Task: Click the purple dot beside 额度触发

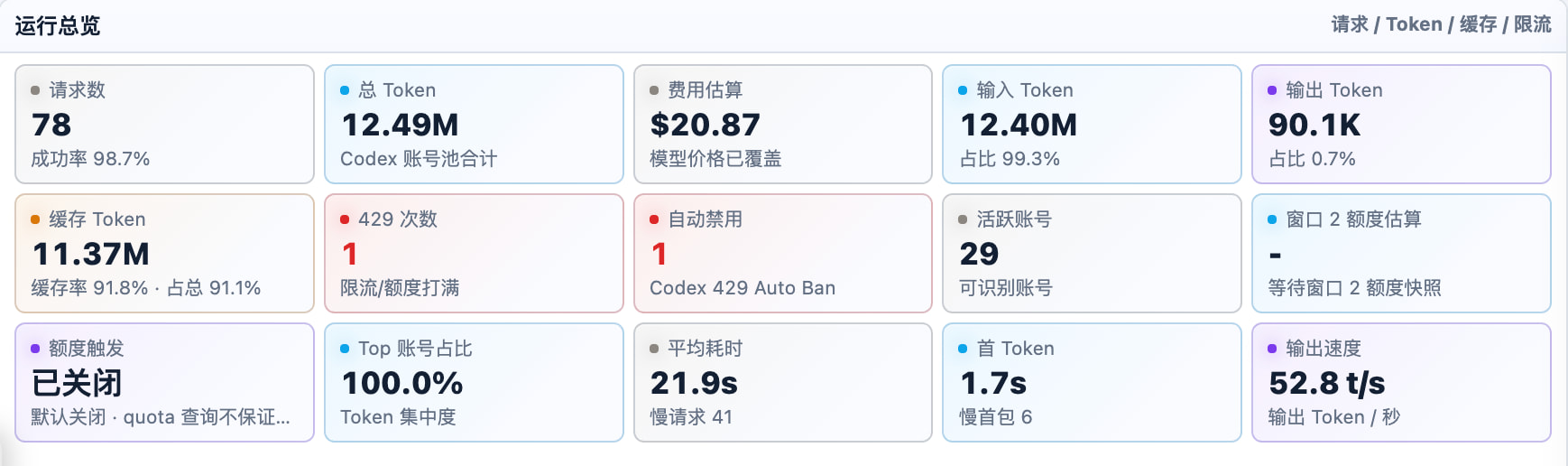Action: [x=35, y=349]
